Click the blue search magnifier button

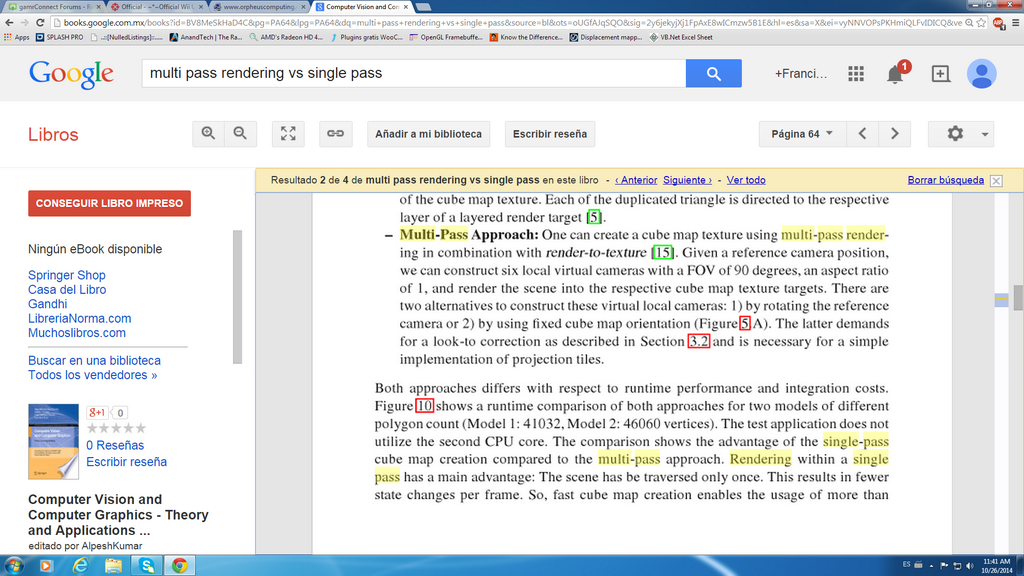[x=713, y=73]
